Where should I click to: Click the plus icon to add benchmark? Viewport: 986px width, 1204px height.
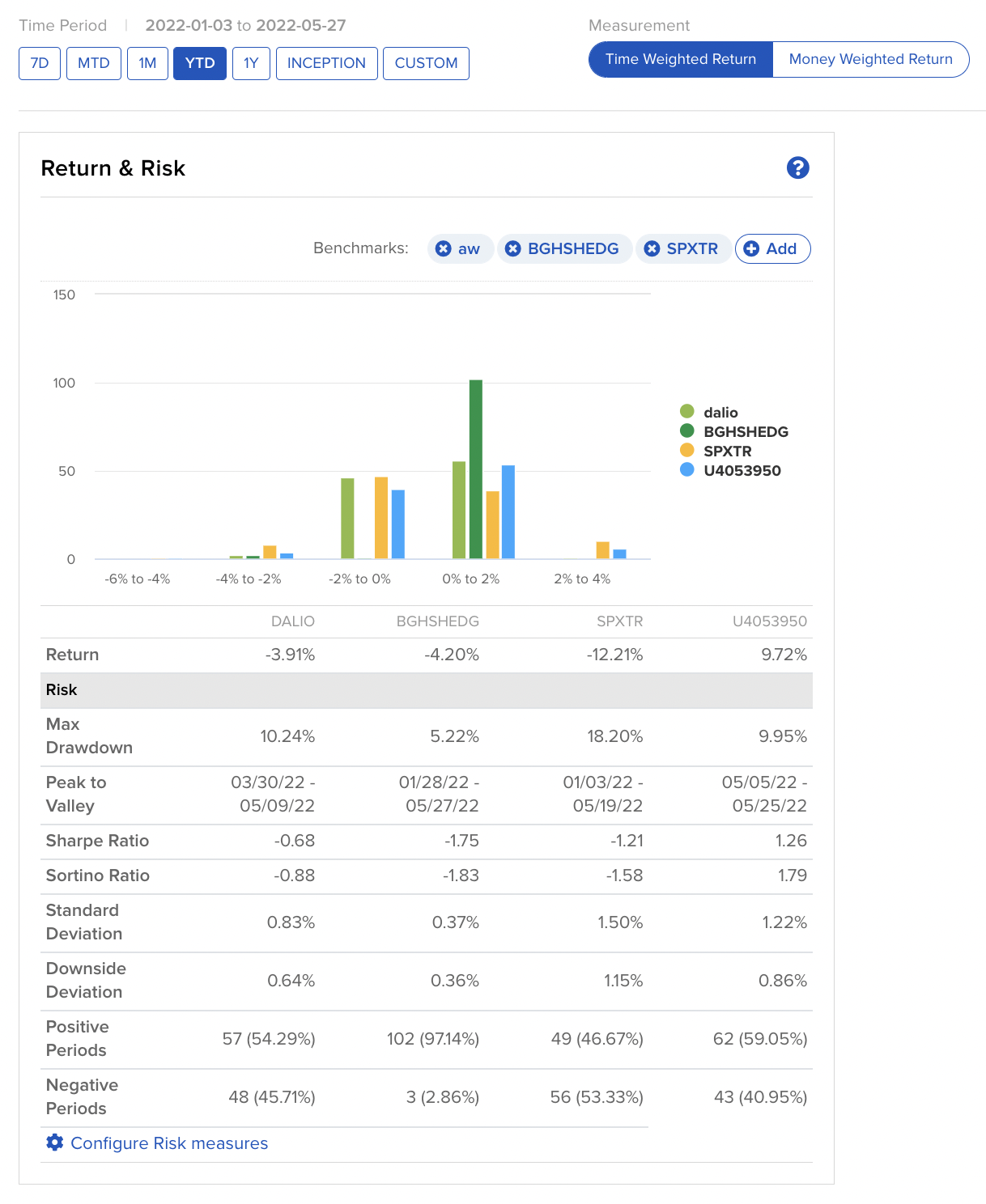pyautogui.click(x=751, y=248)
